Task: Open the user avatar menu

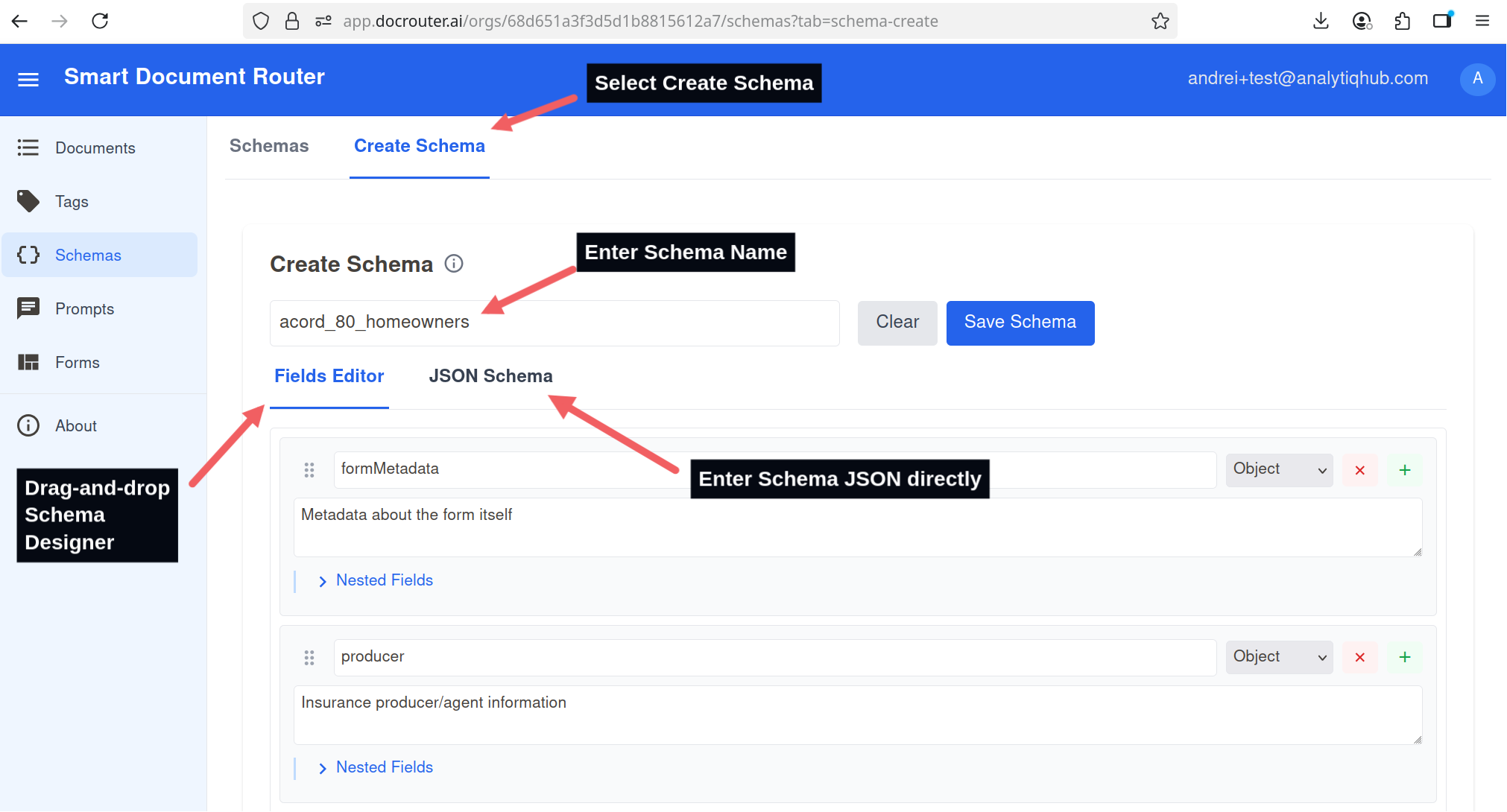Action: pyautogui.click(x=1477, y=79)
